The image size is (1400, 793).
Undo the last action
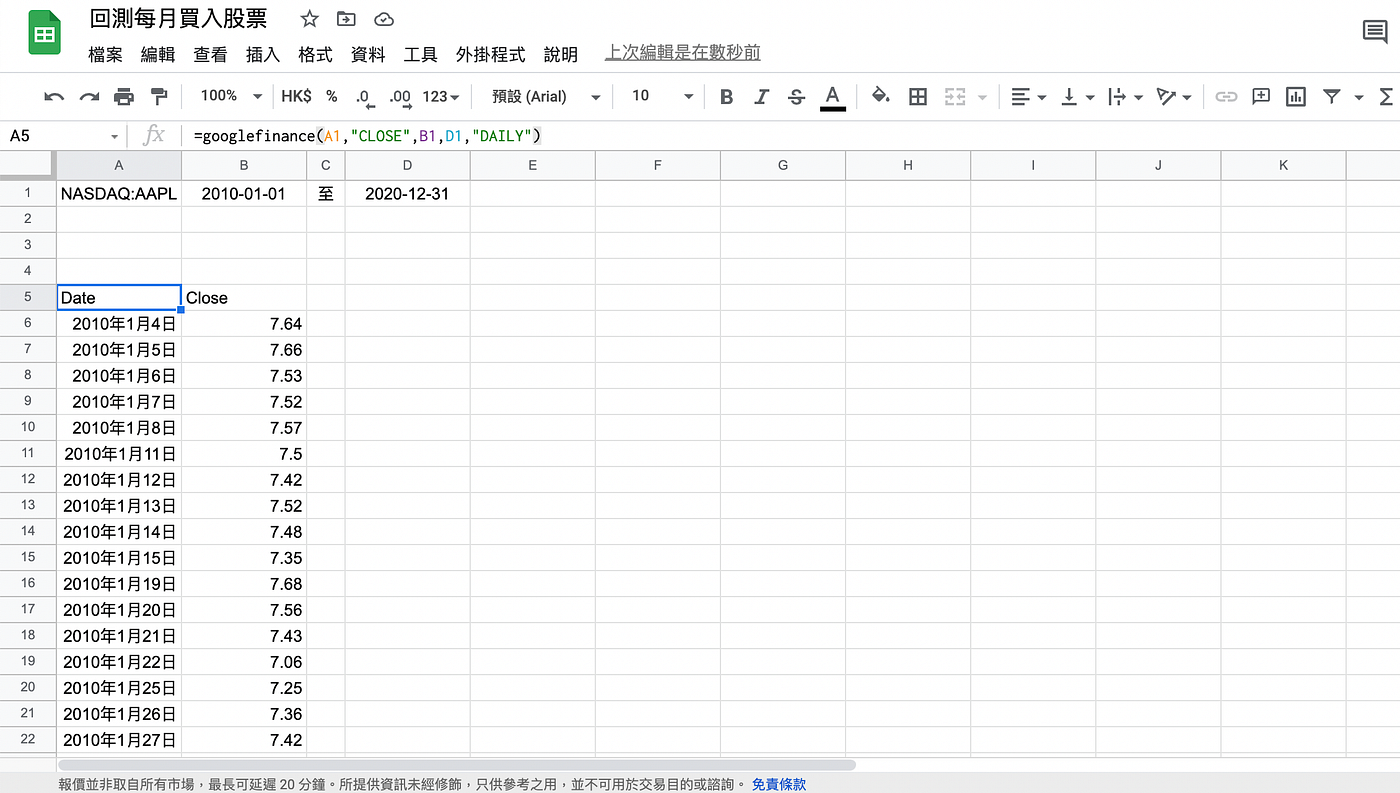[x=54, y=97]
